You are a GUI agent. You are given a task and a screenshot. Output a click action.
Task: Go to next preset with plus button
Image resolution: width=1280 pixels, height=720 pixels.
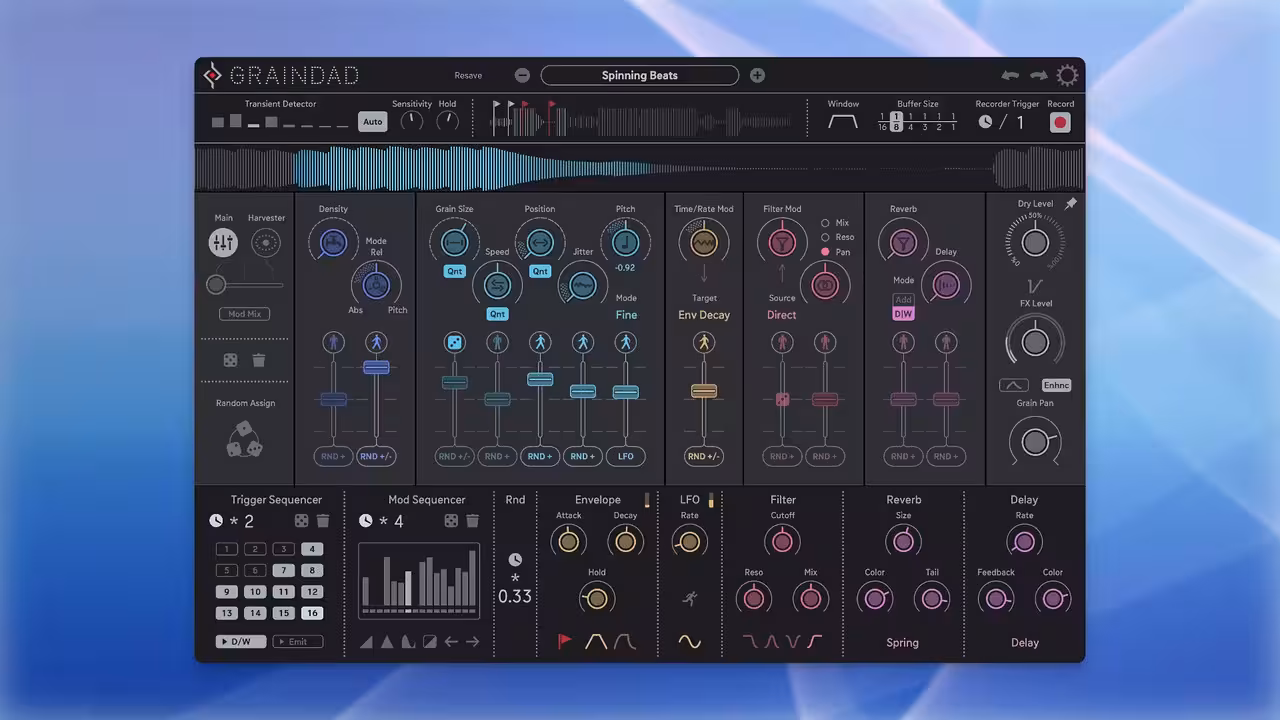point(757,75)
